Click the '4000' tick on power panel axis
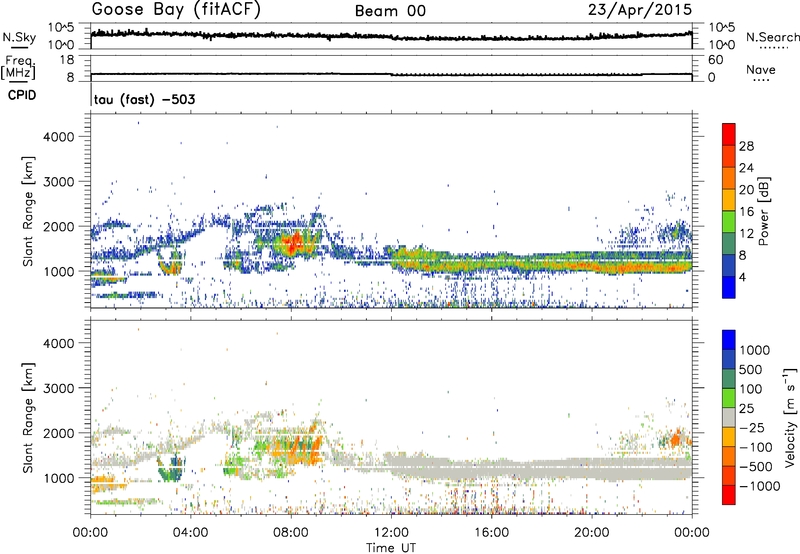The width and height of the screenshot is (800, 554). (59, 137)
